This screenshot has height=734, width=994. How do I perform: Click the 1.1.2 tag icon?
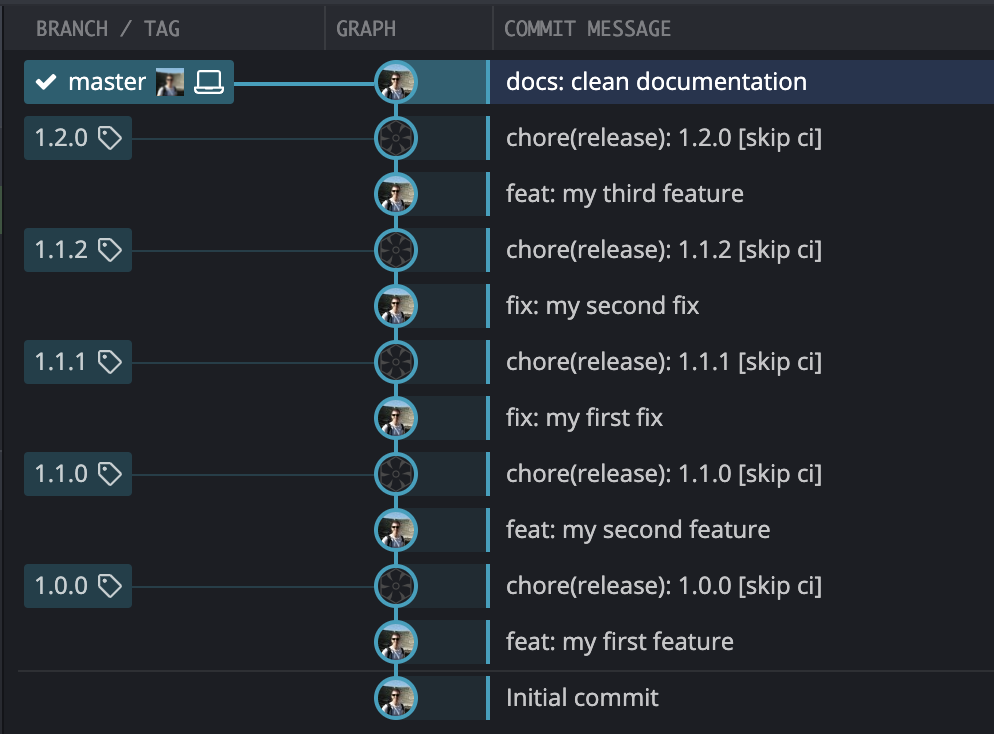(110, 250)
